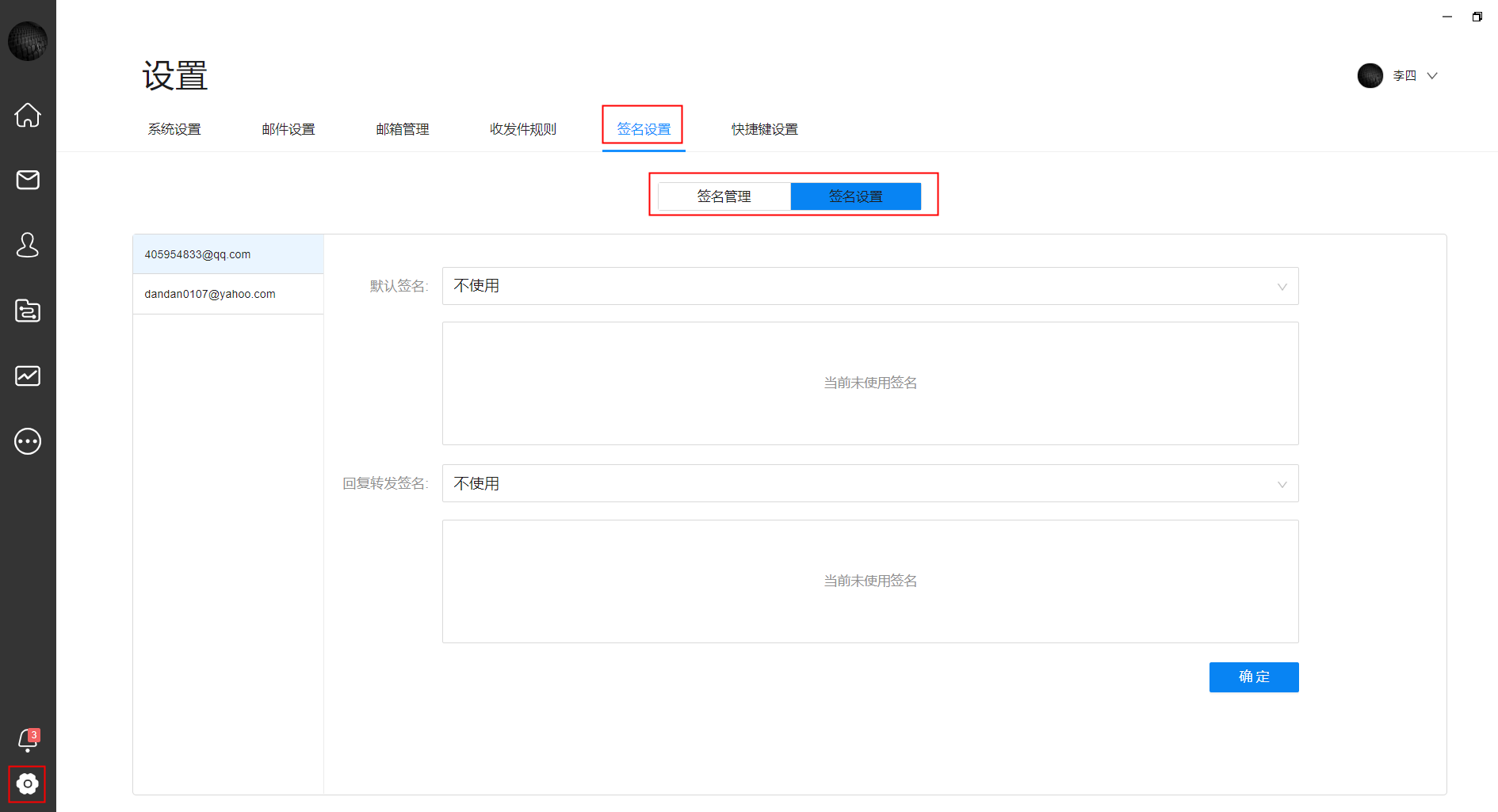
Task: Open notifications bell with badge 3
Action: 28,740
